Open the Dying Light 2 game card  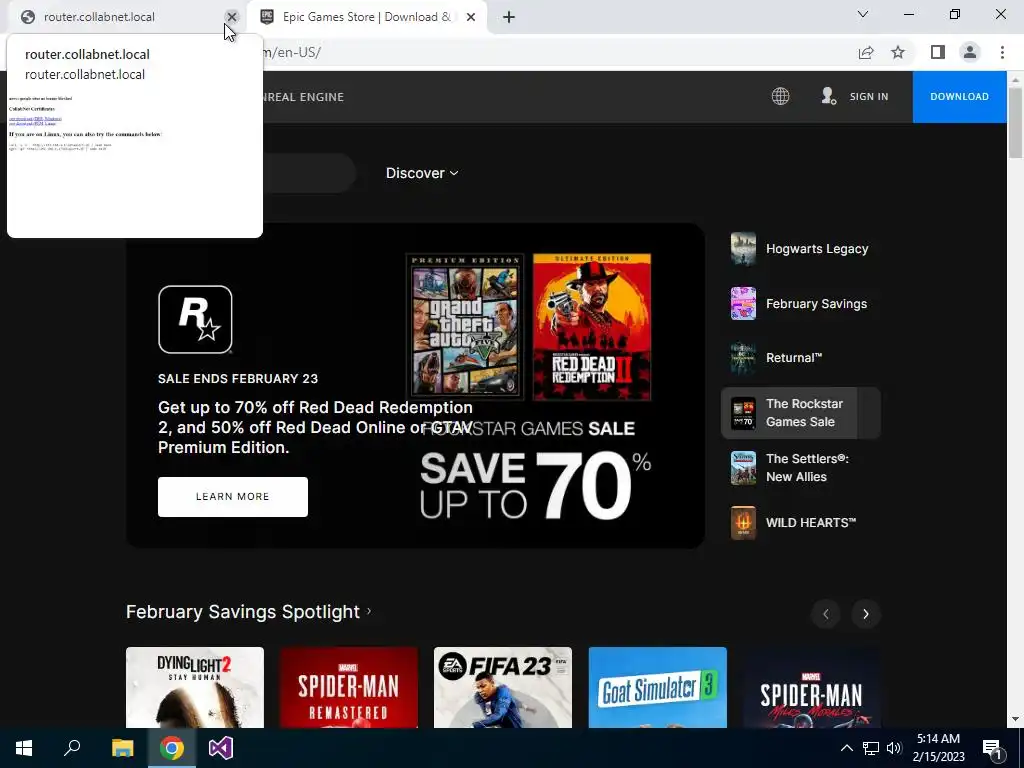(x=195, y=687)
